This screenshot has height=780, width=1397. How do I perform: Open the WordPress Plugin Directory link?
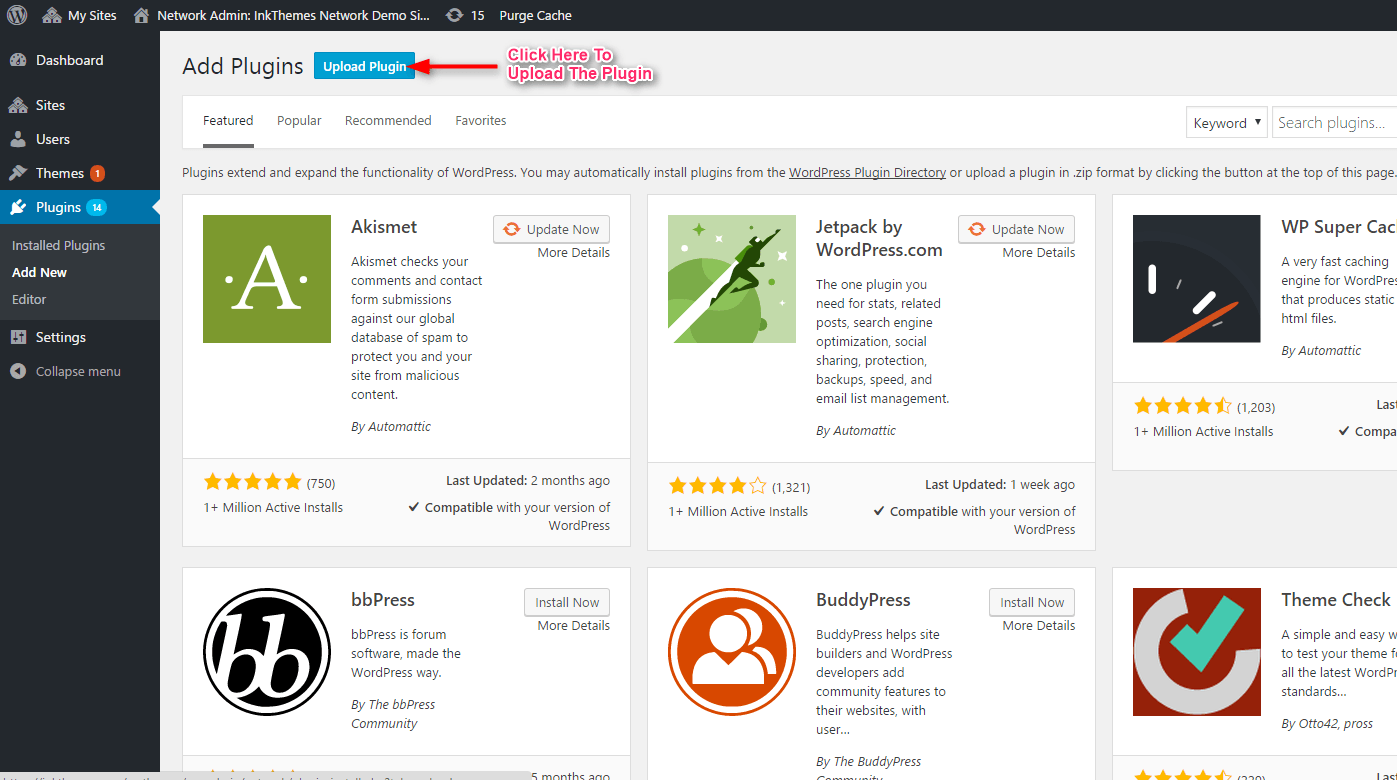click(x=867, y=172)
